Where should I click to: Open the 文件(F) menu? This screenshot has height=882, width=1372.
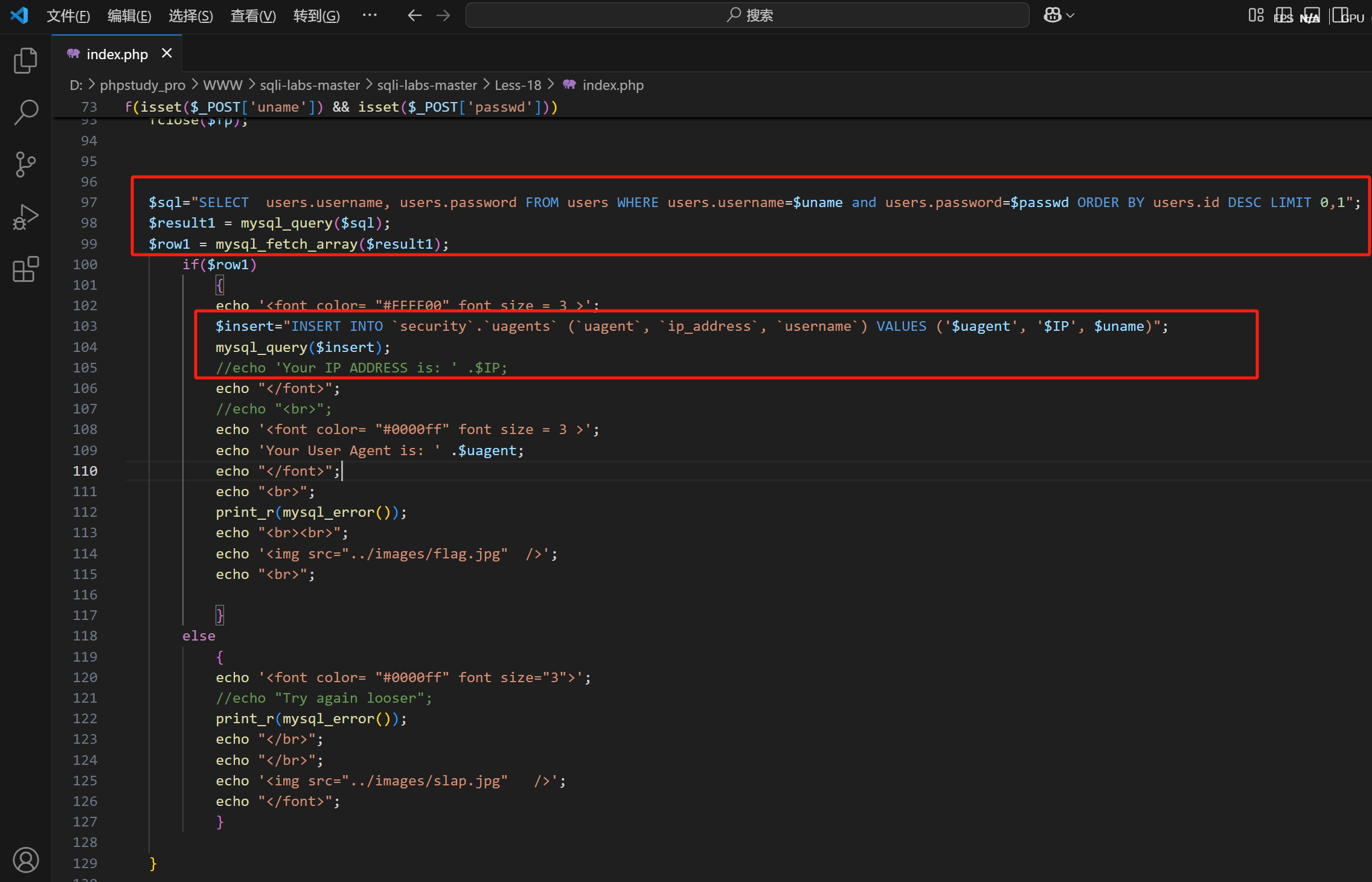[x=68, y=16]
